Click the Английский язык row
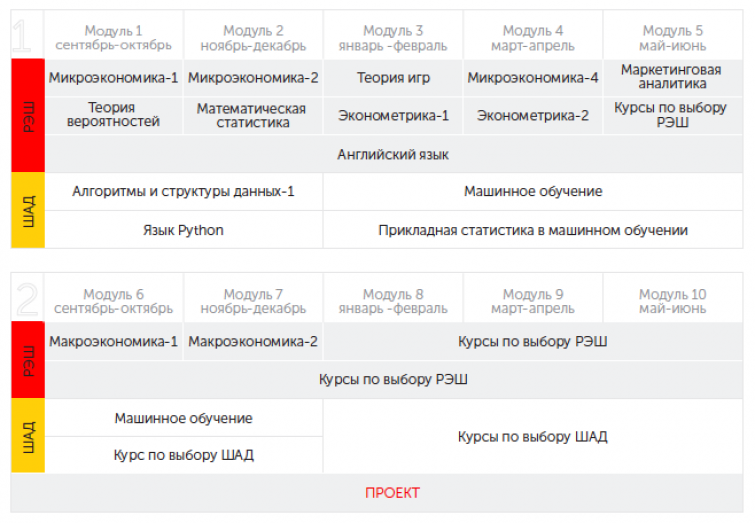The width and height of the screenshot is (755, 523). (x=393, y=154)
